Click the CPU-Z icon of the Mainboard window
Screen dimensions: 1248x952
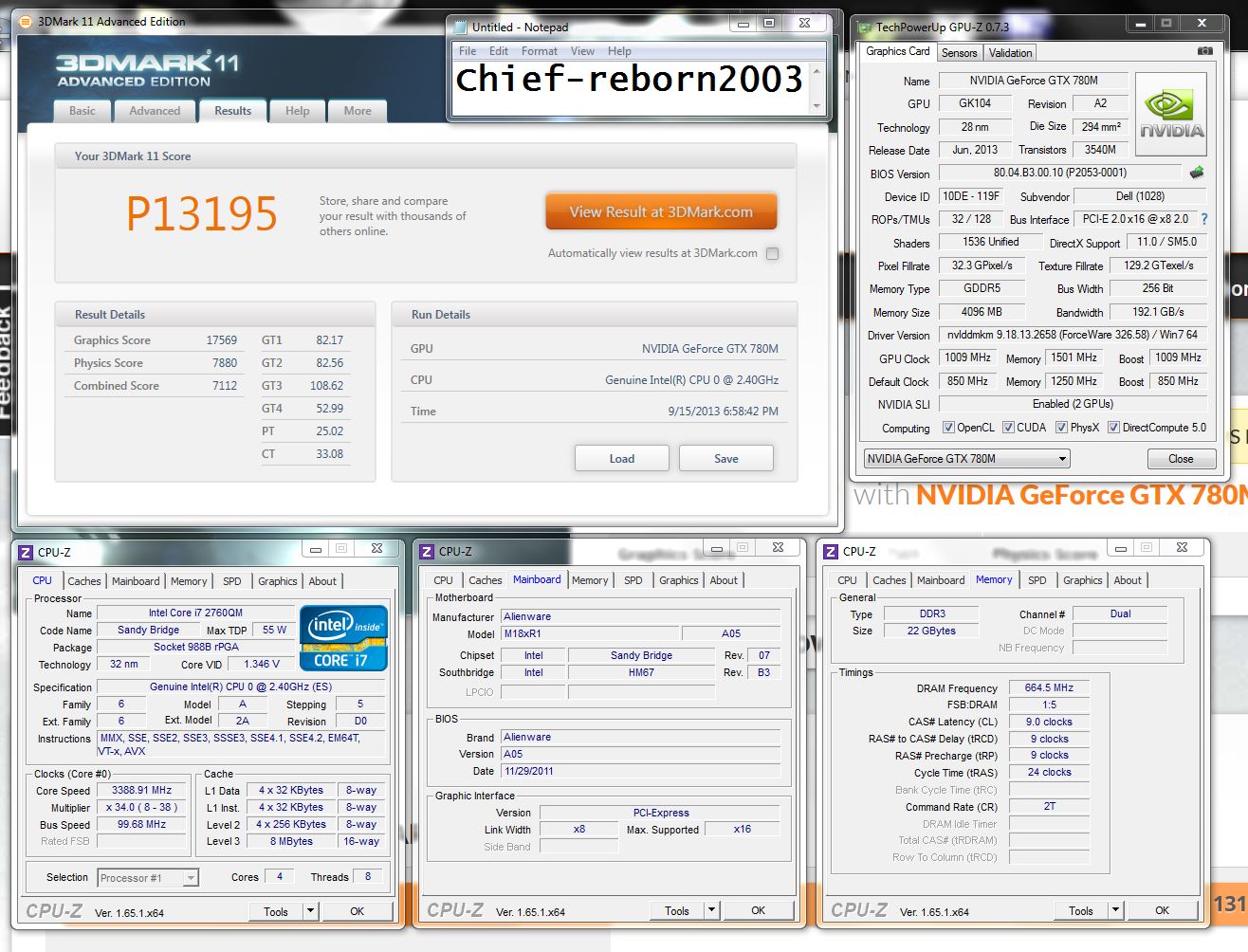point(427,551)
